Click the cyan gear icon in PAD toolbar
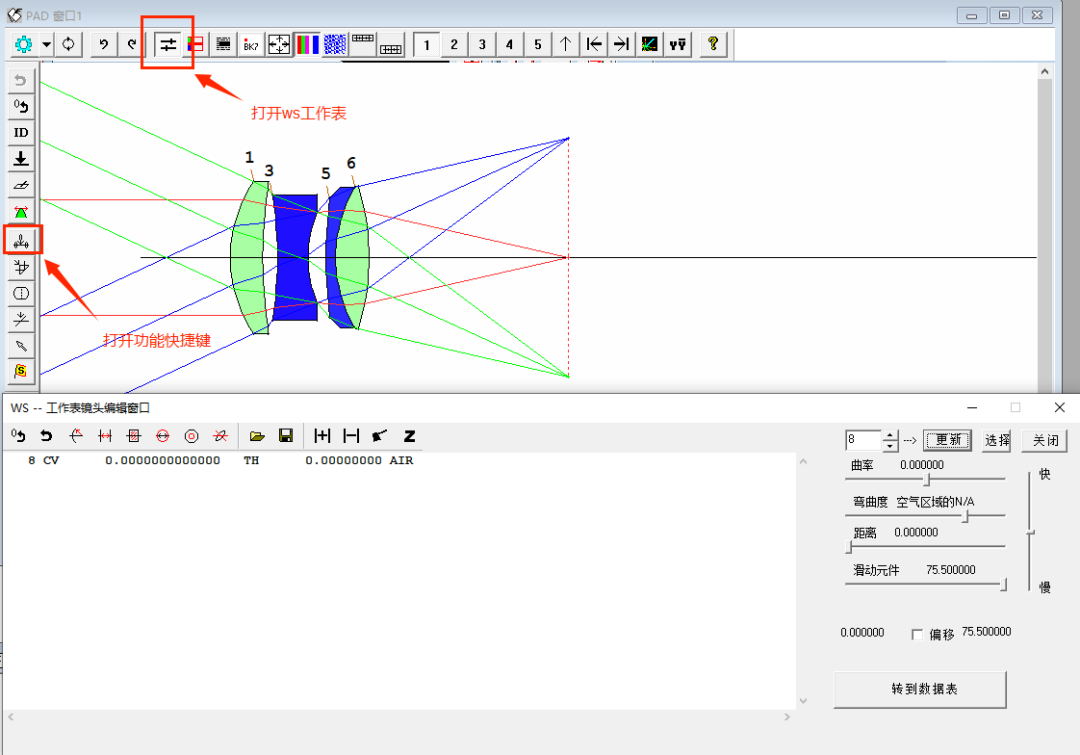This screenshot has height=755, width=1080. (23, 45)
